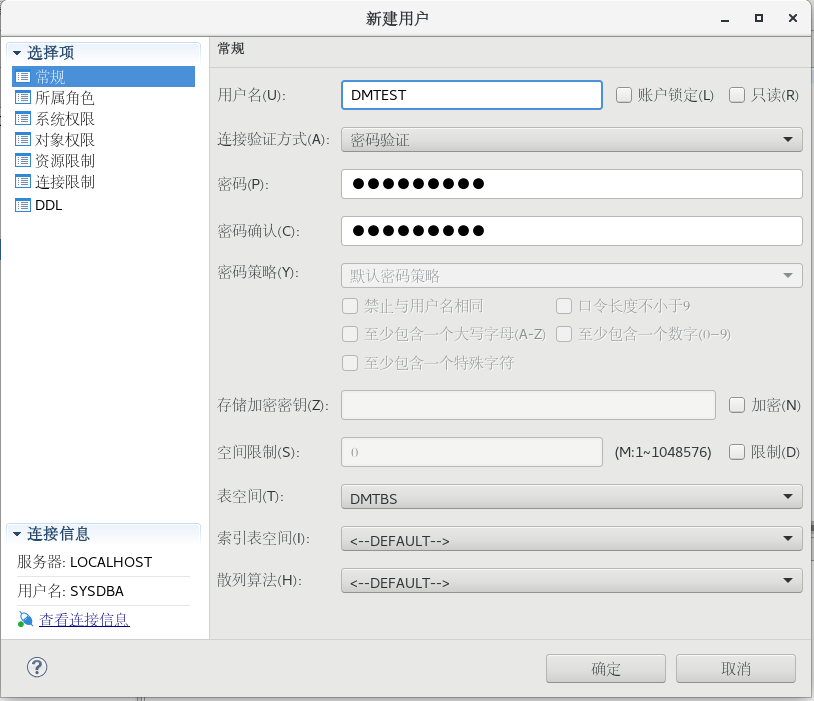Screen dimensions: 814x701
Task: Click the connection info icon beside 查看连接信息
Action: (x=25, y=619)
